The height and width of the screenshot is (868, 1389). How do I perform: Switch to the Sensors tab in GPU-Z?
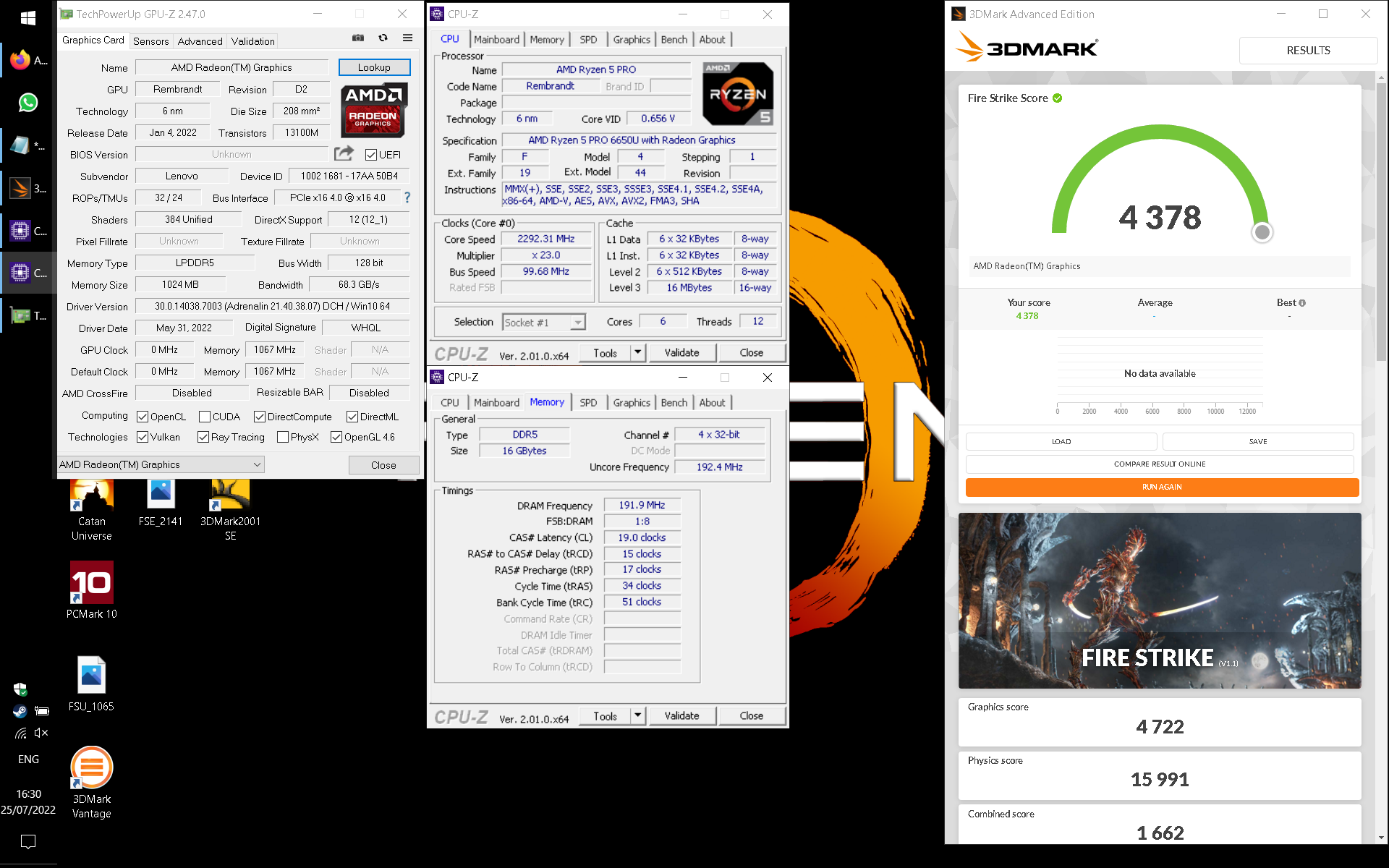click(x=150, y=41)
